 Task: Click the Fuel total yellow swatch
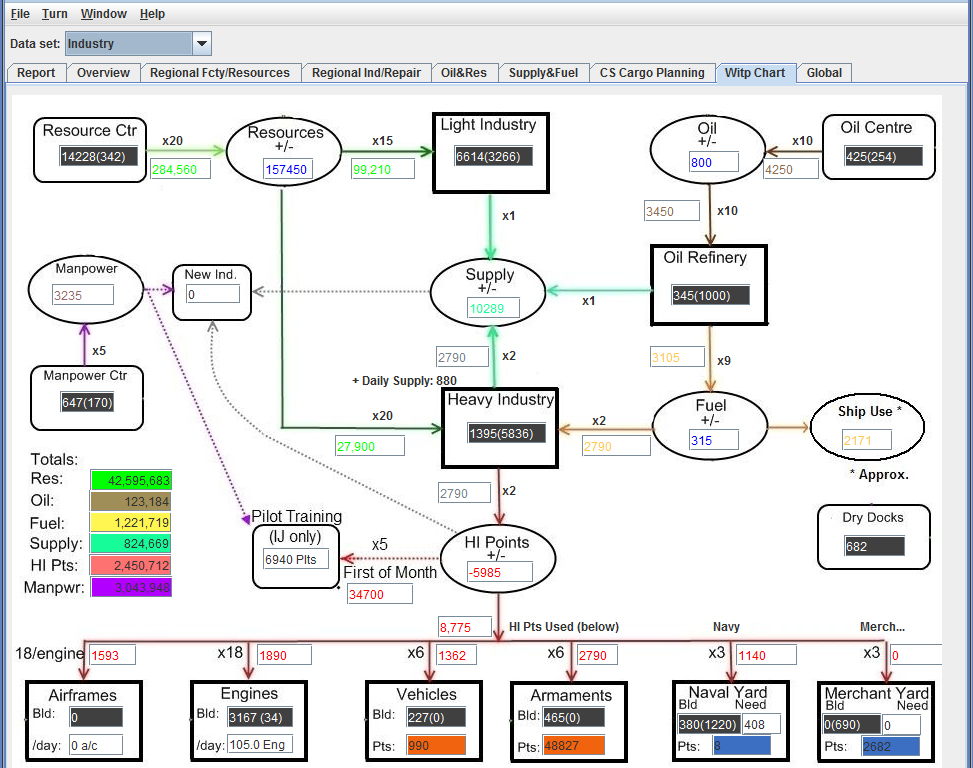131,522
